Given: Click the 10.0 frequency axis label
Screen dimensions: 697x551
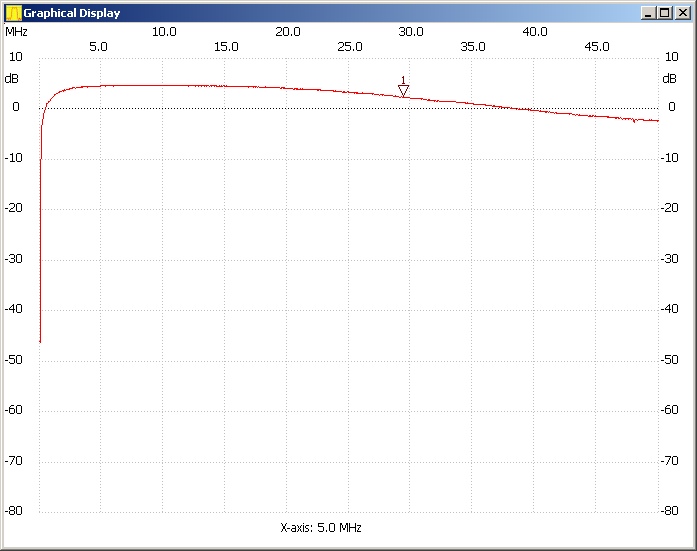Looking at the screenshot, I should coord(164,32).
